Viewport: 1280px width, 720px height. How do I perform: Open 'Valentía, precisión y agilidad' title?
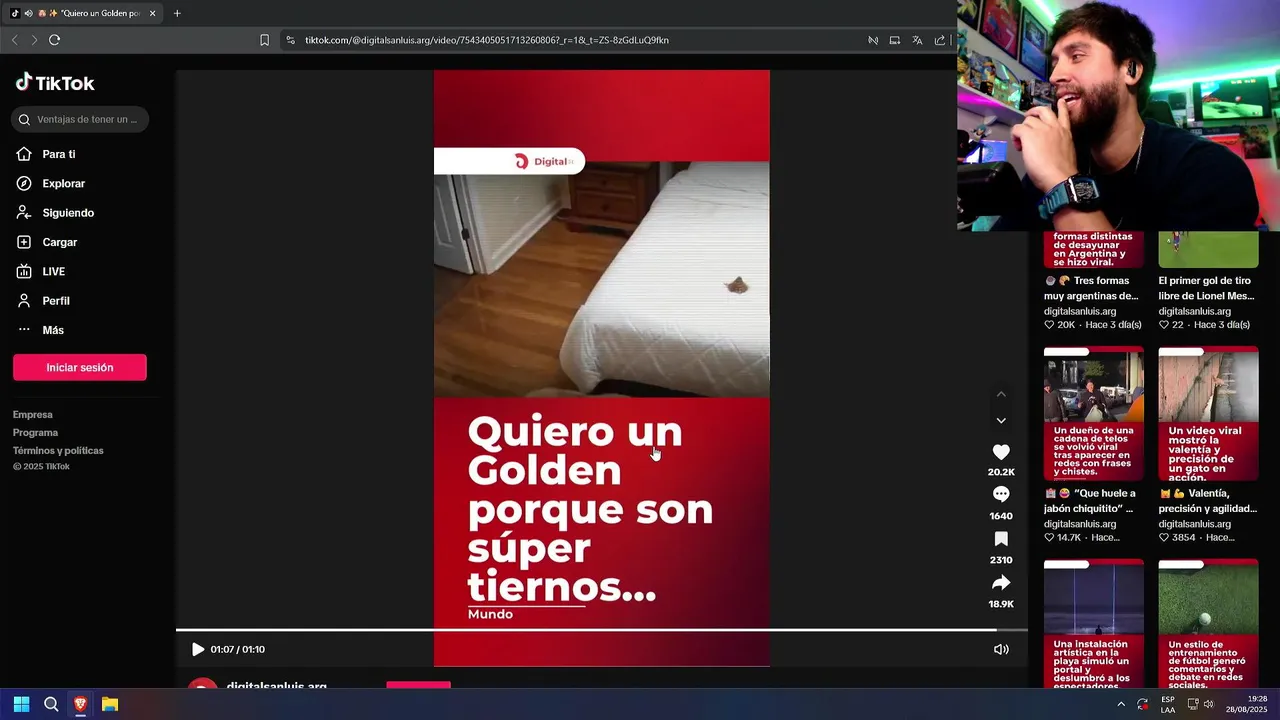[1208, 501]
